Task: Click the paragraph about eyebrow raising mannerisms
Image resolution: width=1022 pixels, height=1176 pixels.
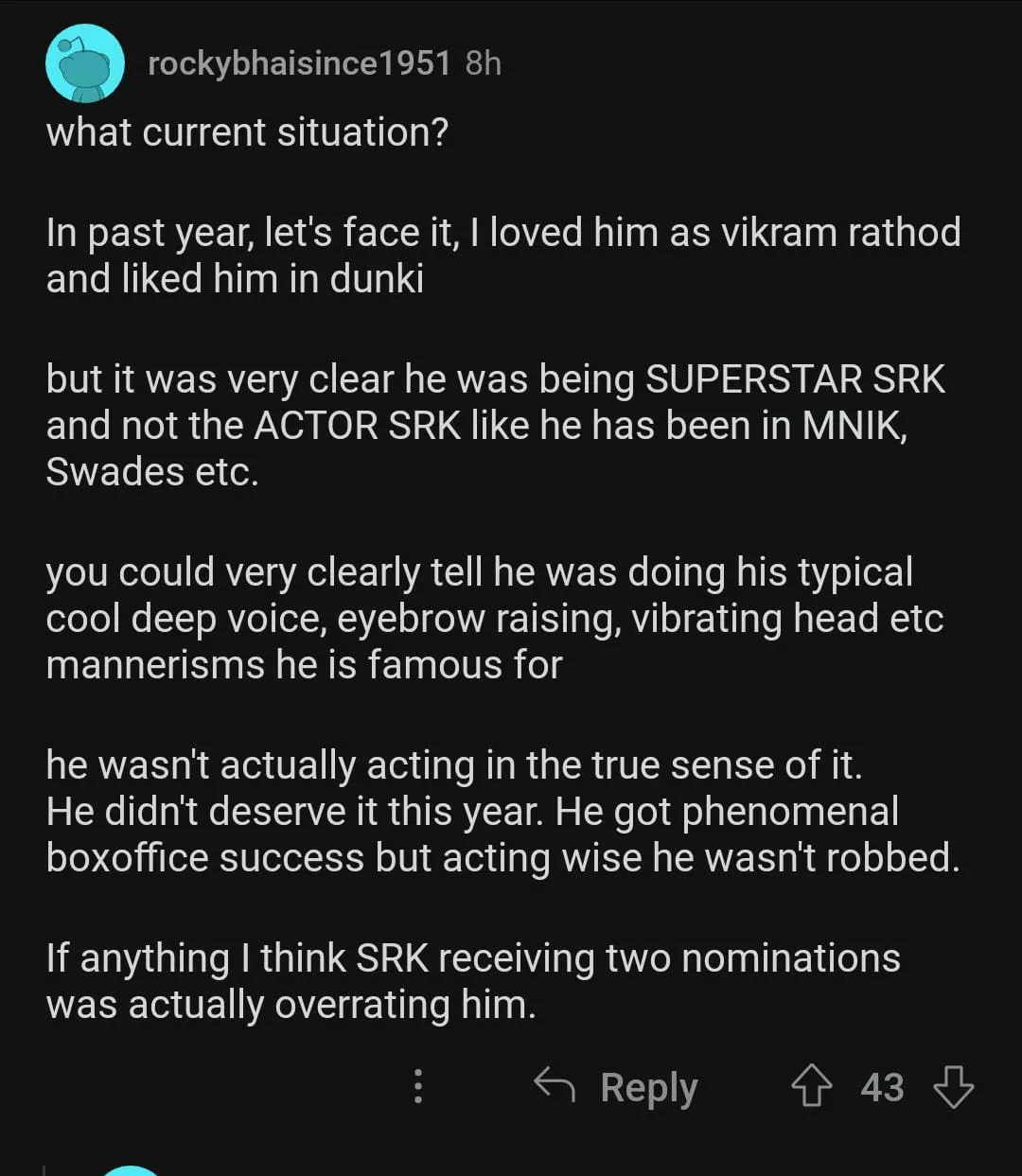Action: click(x=494, y=619)
